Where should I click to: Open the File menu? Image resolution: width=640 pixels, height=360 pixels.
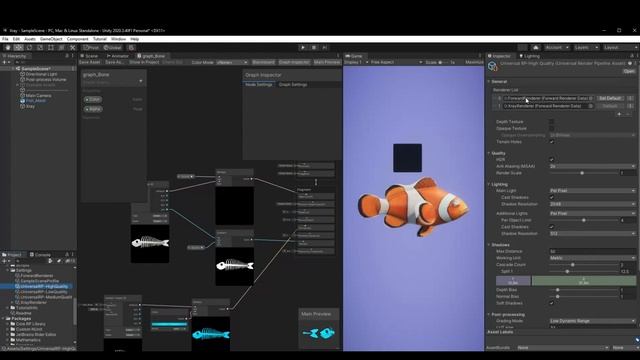click(5, 39)
